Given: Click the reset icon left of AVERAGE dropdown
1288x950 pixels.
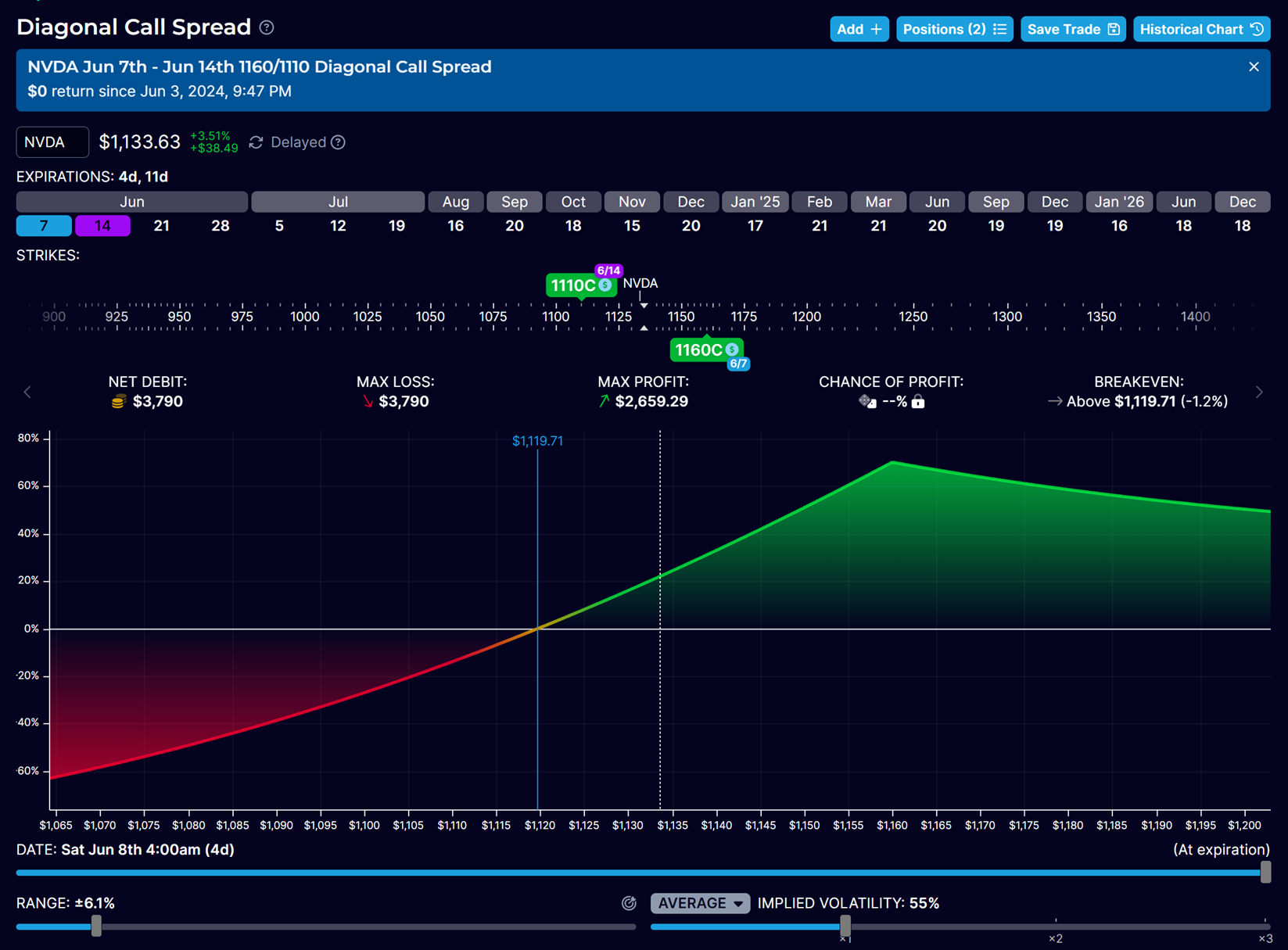Looking at the screenshot, I should tap(629, 903).
